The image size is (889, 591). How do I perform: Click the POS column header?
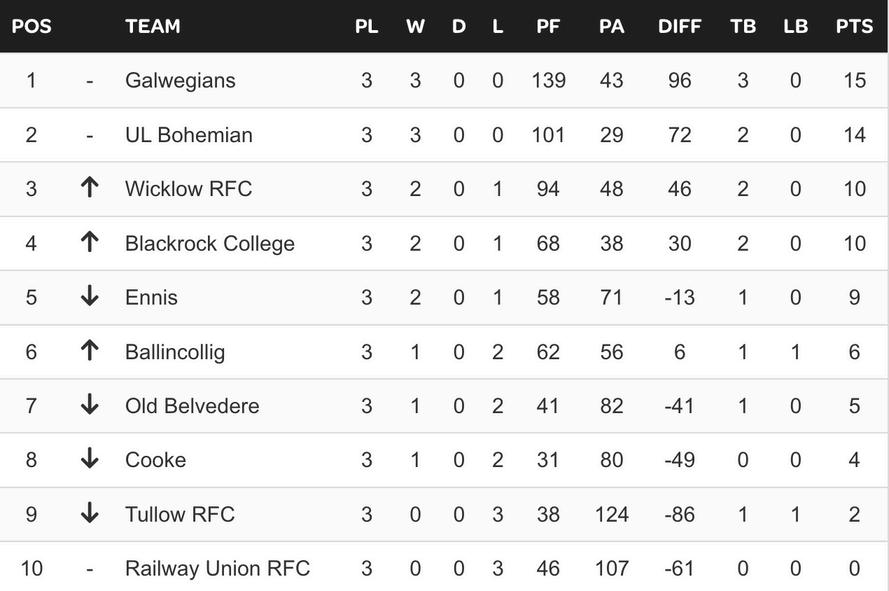[x=31, y=26]
